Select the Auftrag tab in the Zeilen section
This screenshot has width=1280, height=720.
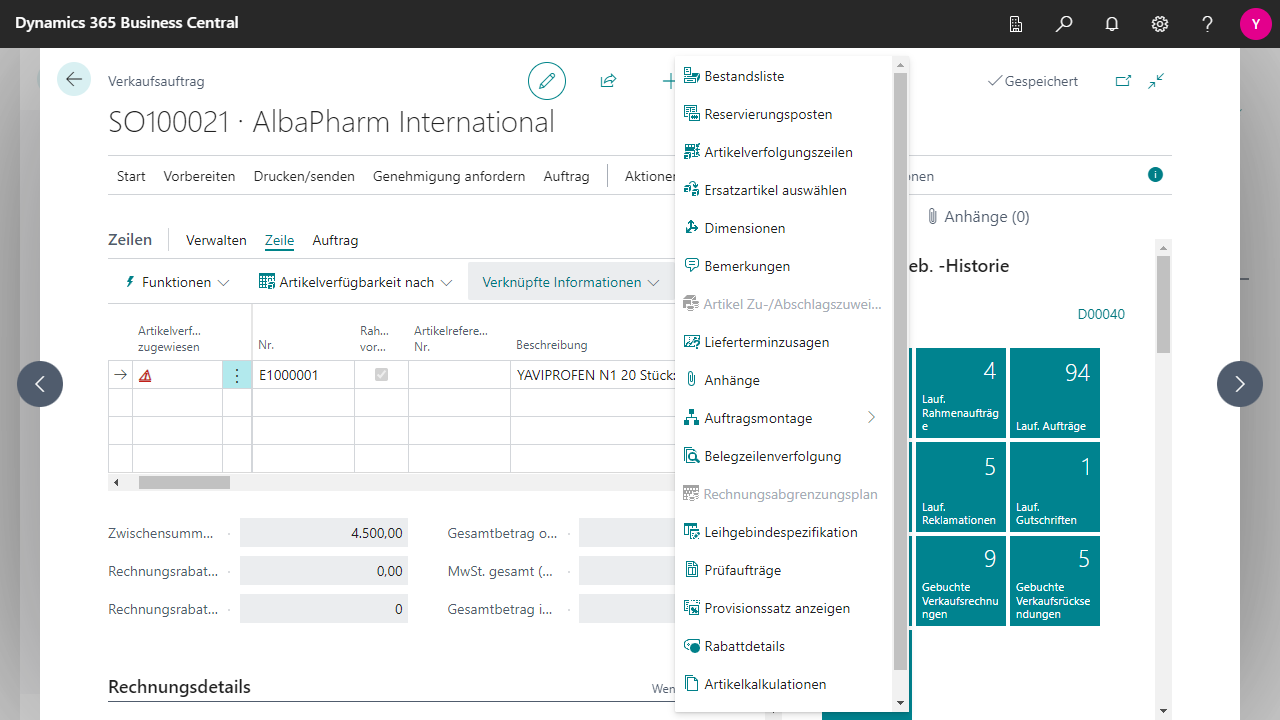[x=335, y=240]
